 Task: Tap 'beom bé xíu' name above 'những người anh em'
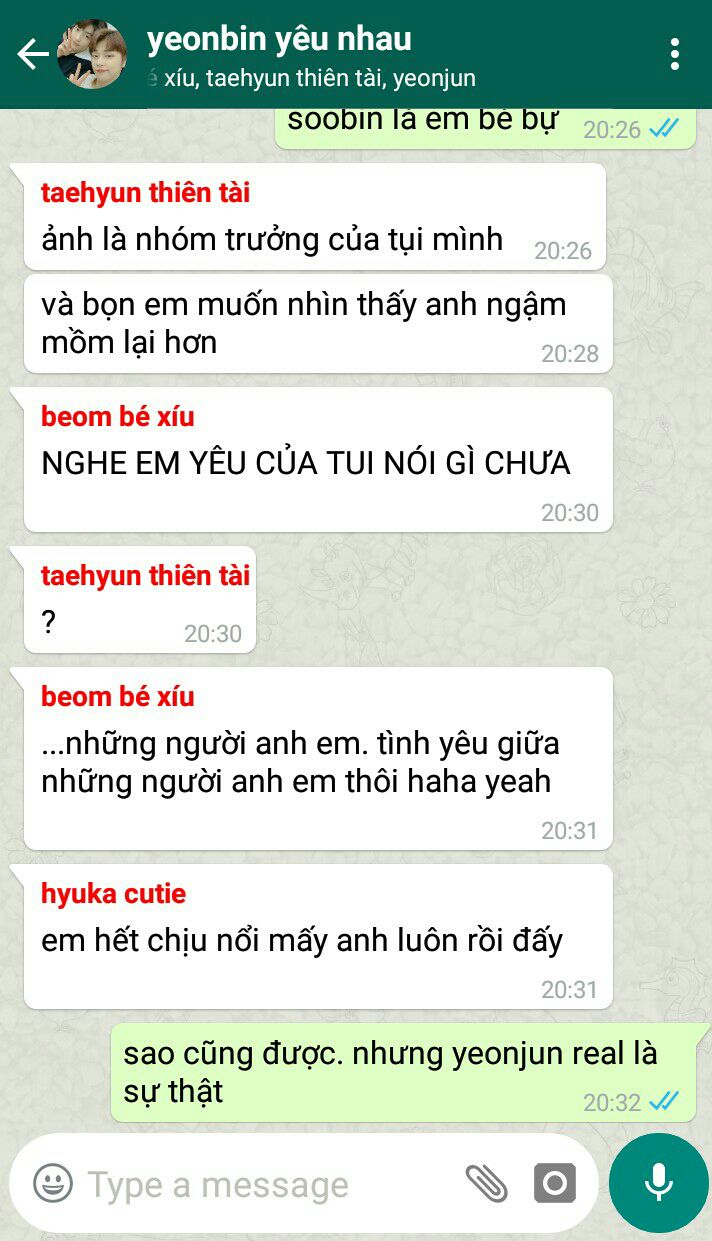tap(118, 696)
